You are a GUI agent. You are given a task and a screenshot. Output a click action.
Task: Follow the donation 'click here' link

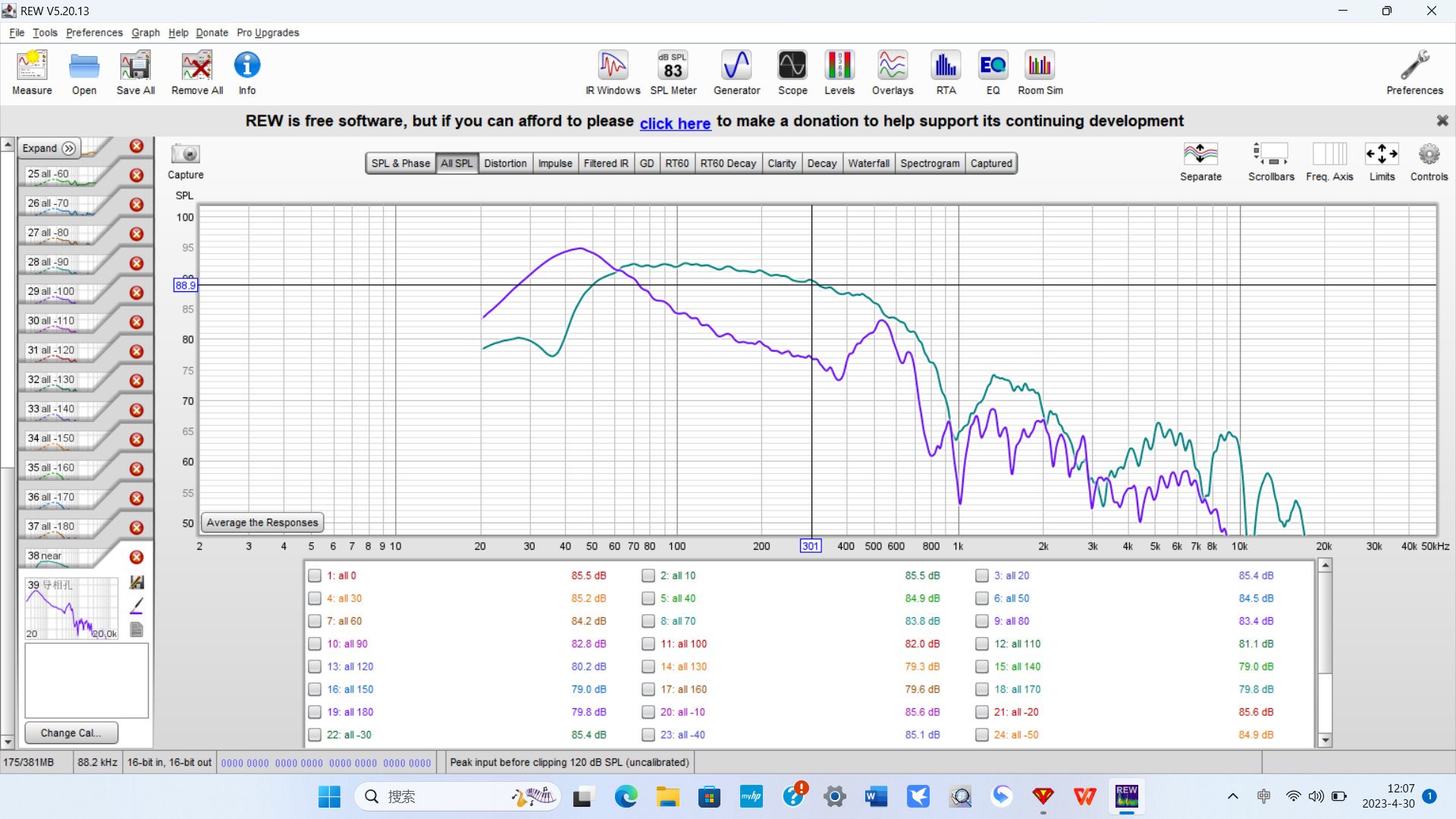pyautogui.click(x=675, y=123)
